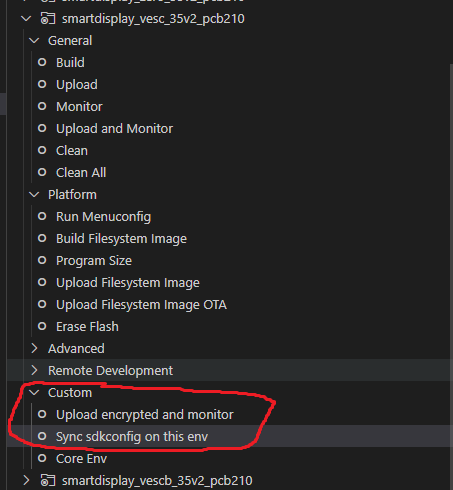Image resolution: width=453 pixels, height=490 pixels.
Task: Click the smartdisplay_vescb_35v2_pcb210 folder icon
Action: 48,481
